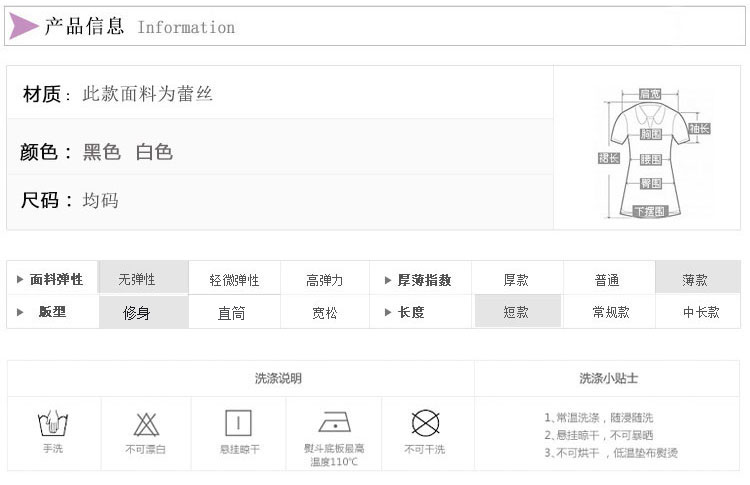Click the 材质 fabric description text

click(148, 95)
